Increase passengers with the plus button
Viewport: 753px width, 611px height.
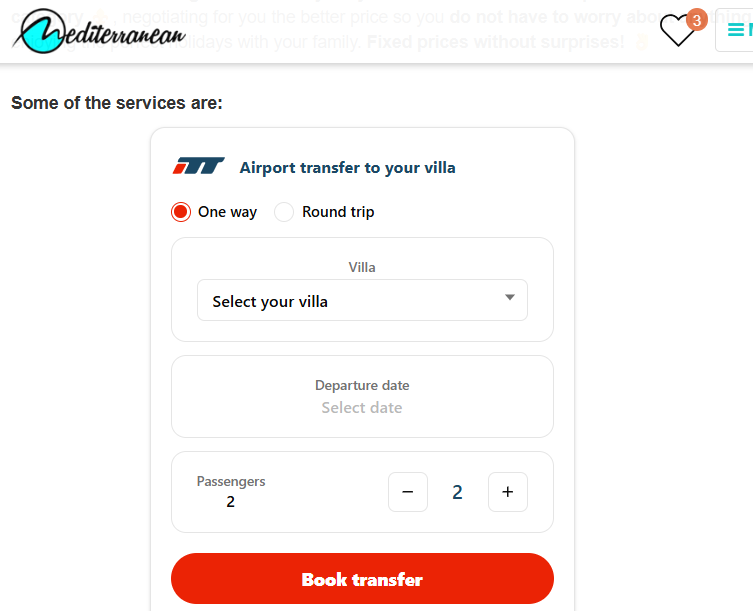pos(508,492)
